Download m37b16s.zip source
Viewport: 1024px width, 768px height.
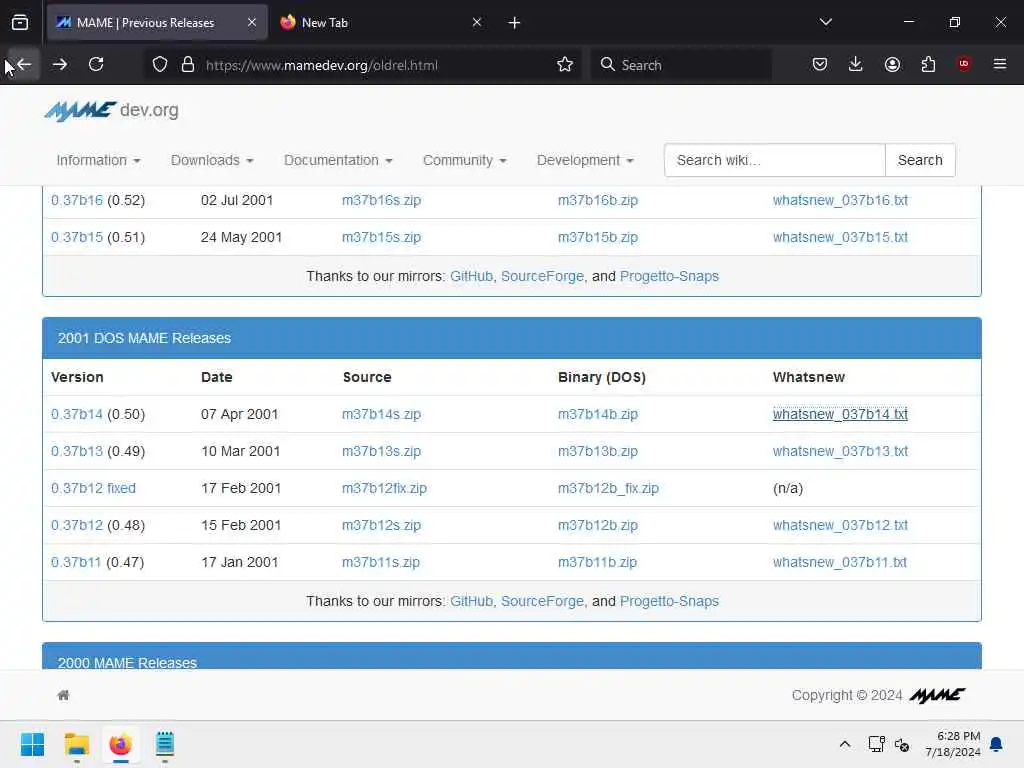381,200
